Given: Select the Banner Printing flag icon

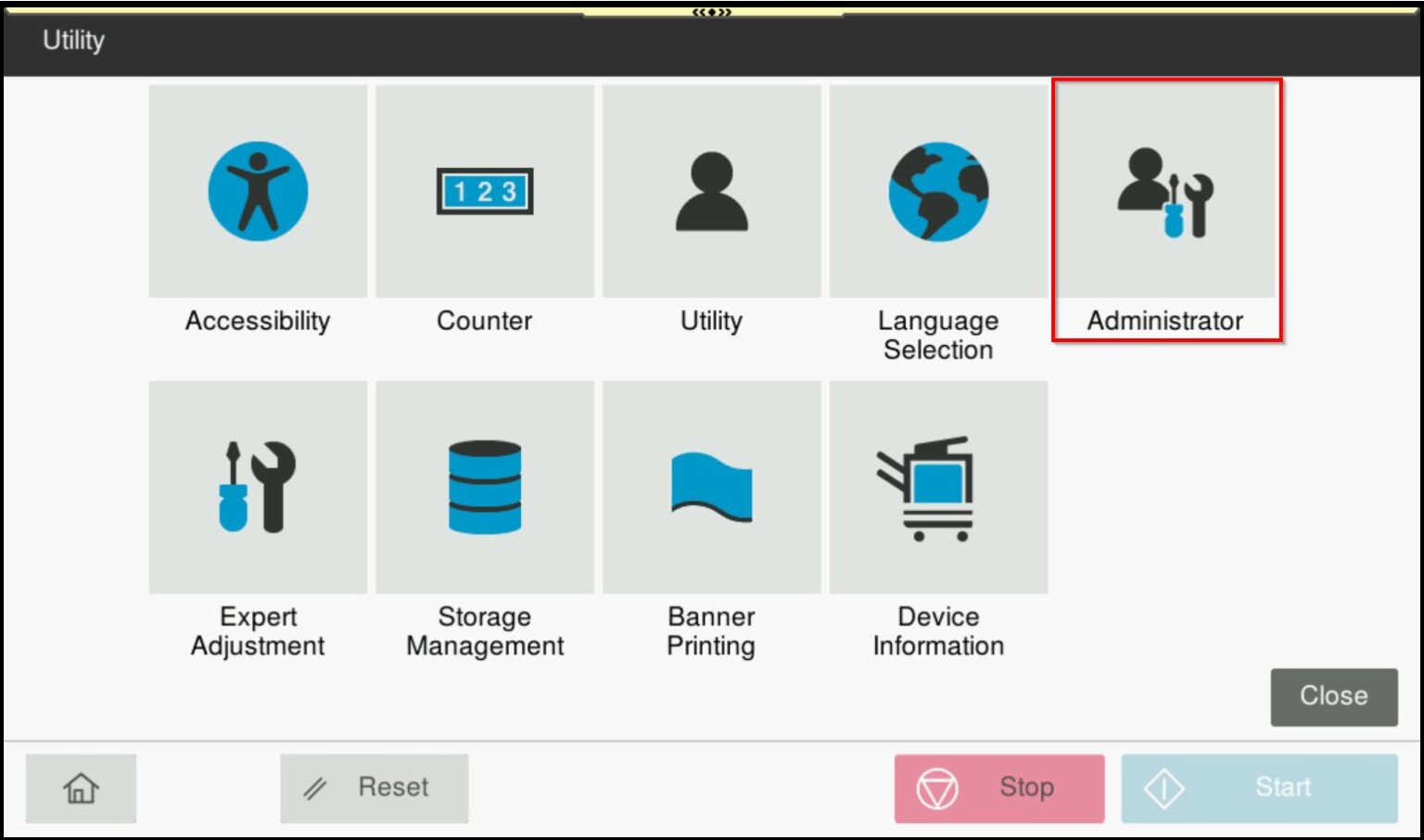Looking at the screenshot, I should click(x=711, y=487).
